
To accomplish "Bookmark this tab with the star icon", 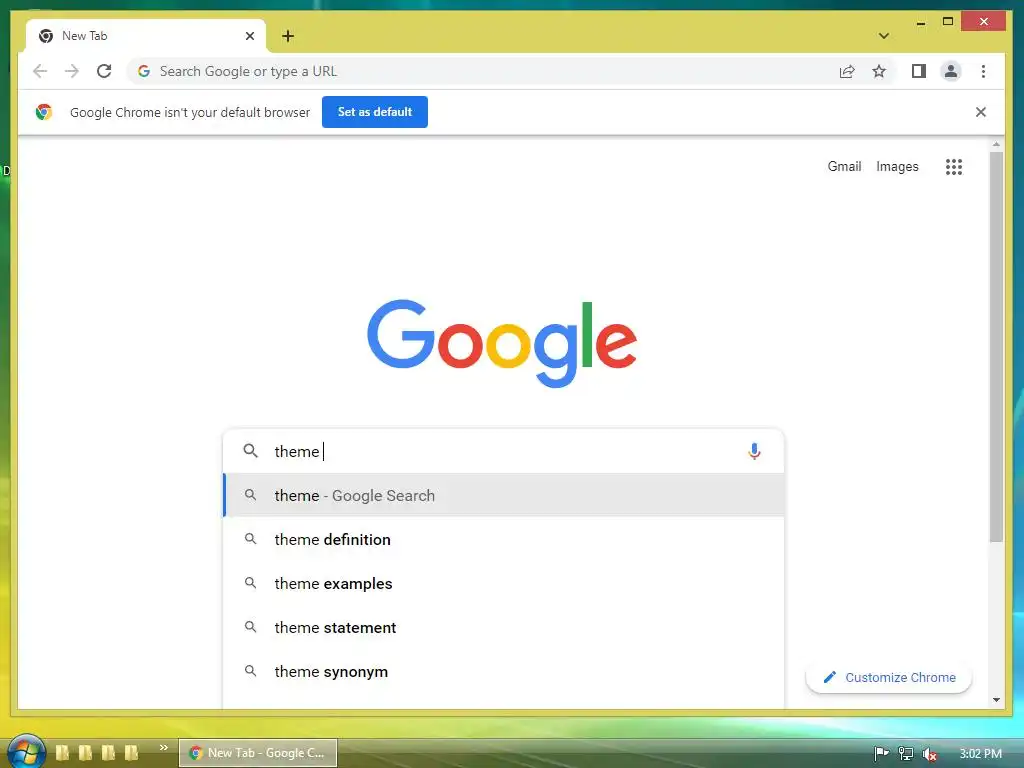I will tap(879, 71).
